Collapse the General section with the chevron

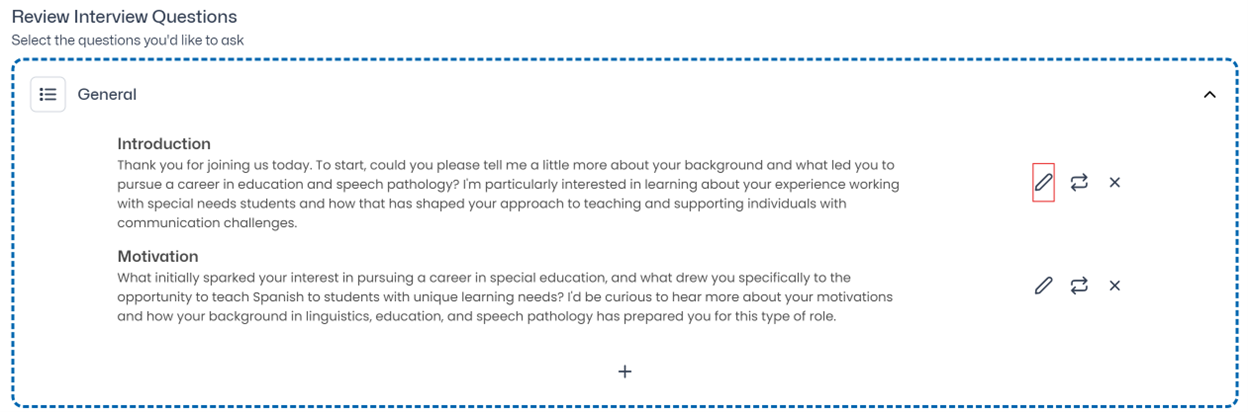click(x=1209, y=94)
